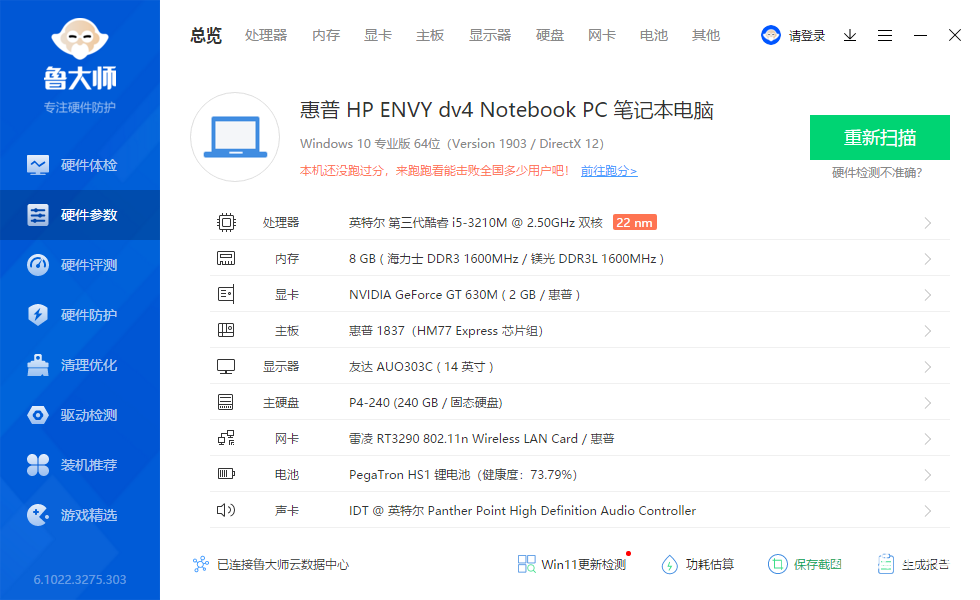Click the 电池 battery icon

point(226,474)
